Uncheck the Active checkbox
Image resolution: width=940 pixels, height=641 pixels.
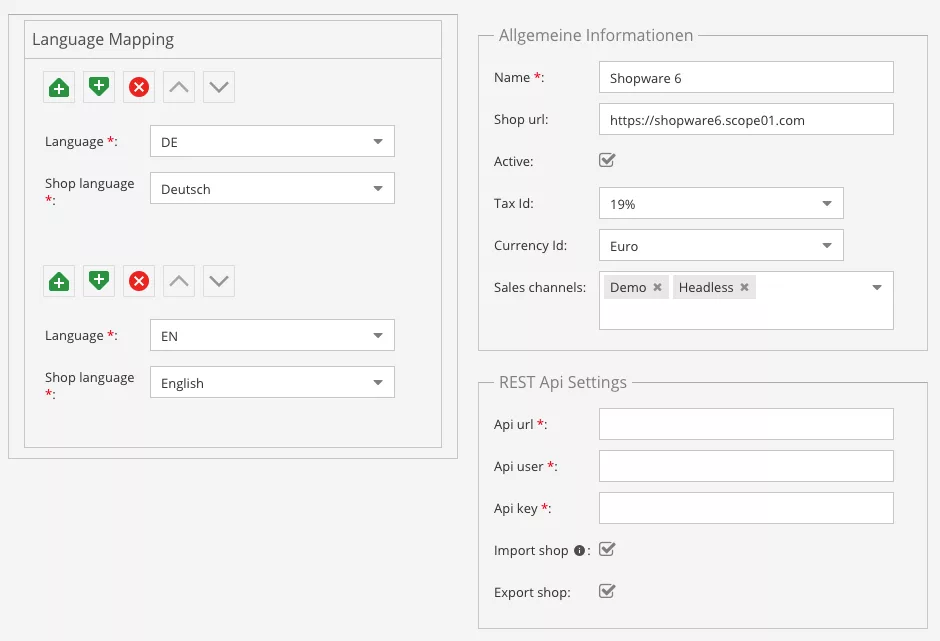point(606,160)
